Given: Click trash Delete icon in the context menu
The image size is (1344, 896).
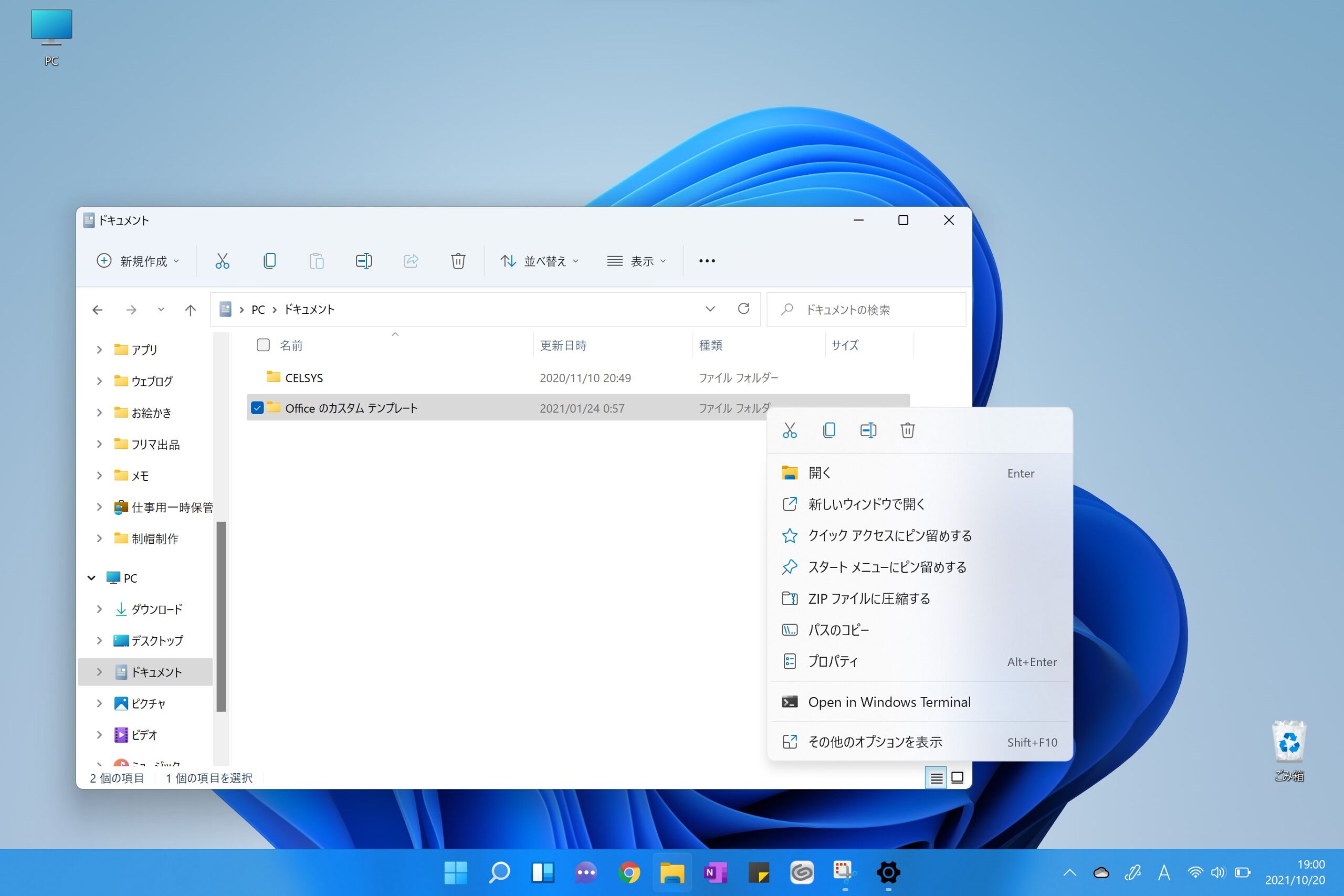Looking at the screenshot, I should [907, 430].
